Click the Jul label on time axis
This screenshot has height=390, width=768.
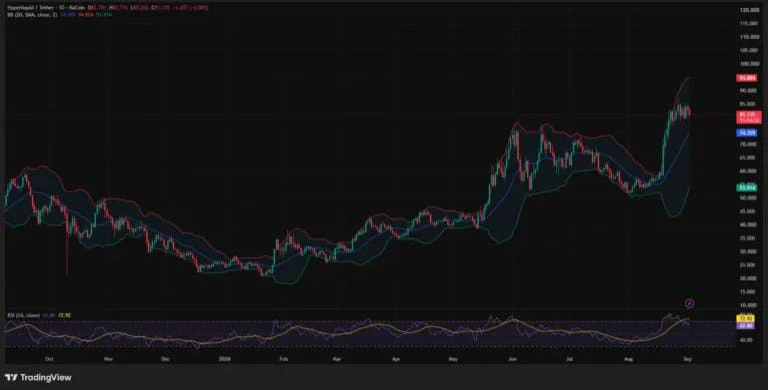pyautogui.click(x=570, y=359)
